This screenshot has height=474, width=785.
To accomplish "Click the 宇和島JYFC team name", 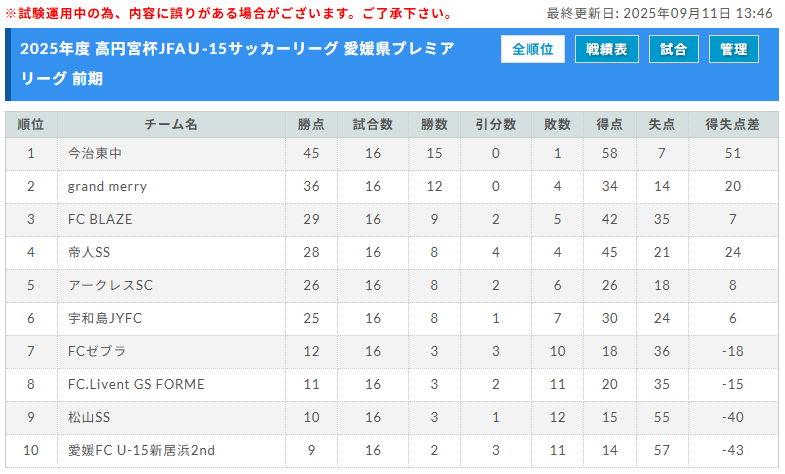I will pyautogui.click(x=104, y=319).
